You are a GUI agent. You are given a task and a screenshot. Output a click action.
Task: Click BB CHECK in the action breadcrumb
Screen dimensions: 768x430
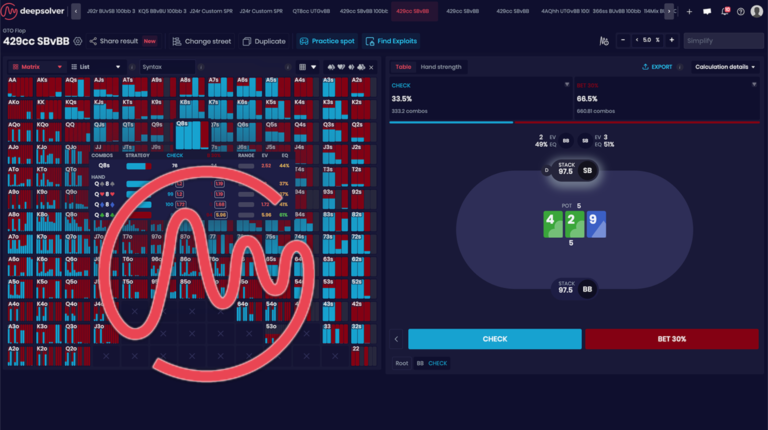point(432,363)
